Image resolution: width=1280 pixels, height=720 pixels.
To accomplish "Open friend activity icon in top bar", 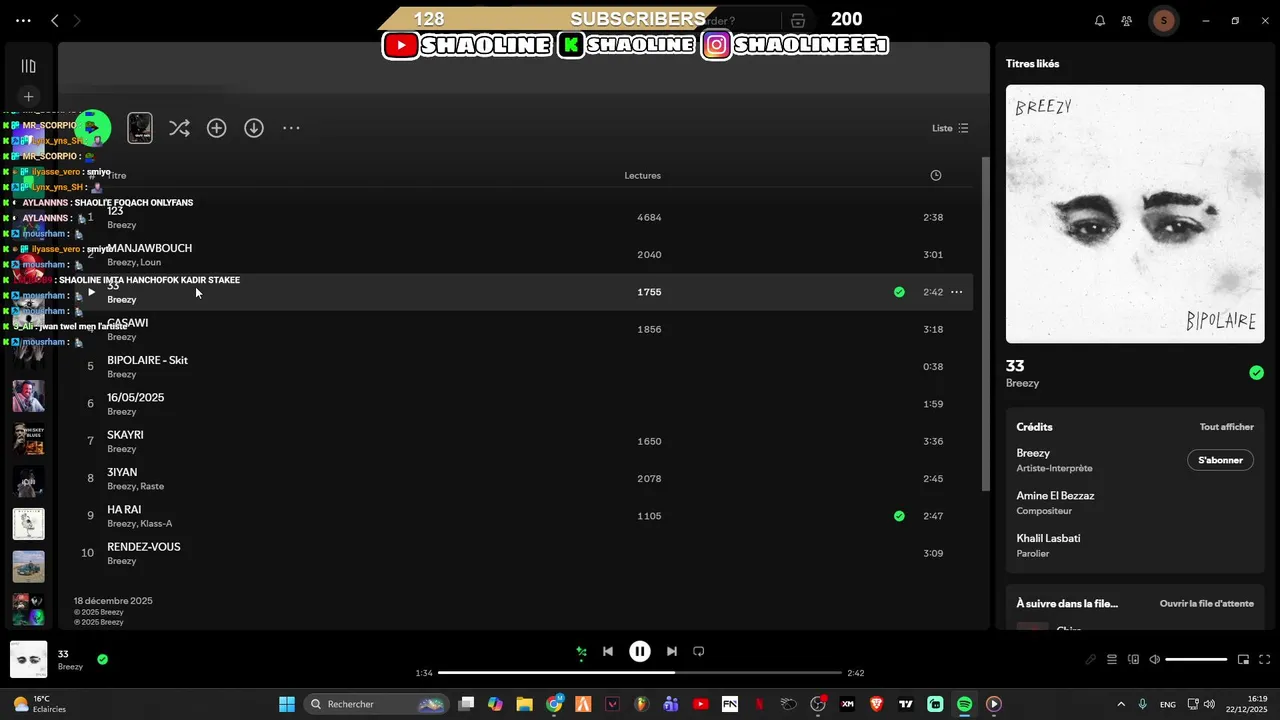I will pyautogui.click(x=1127, y=21).
